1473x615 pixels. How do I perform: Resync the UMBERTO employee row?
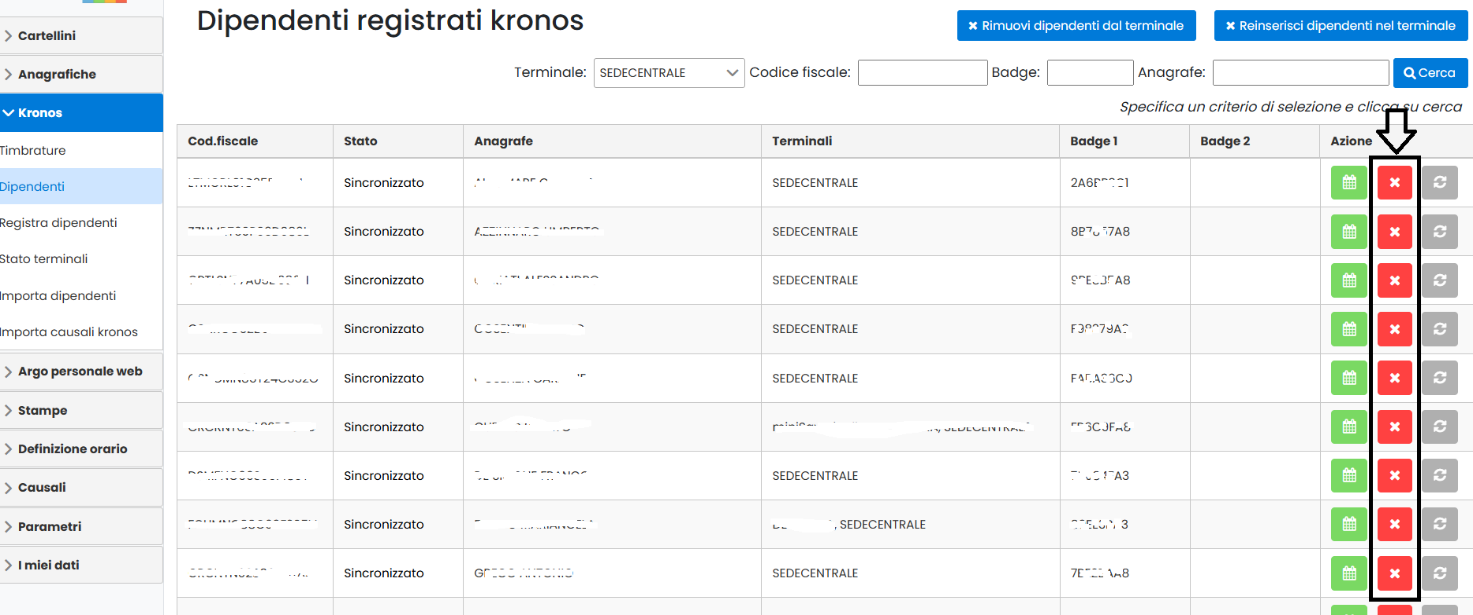pos(1439,232)
